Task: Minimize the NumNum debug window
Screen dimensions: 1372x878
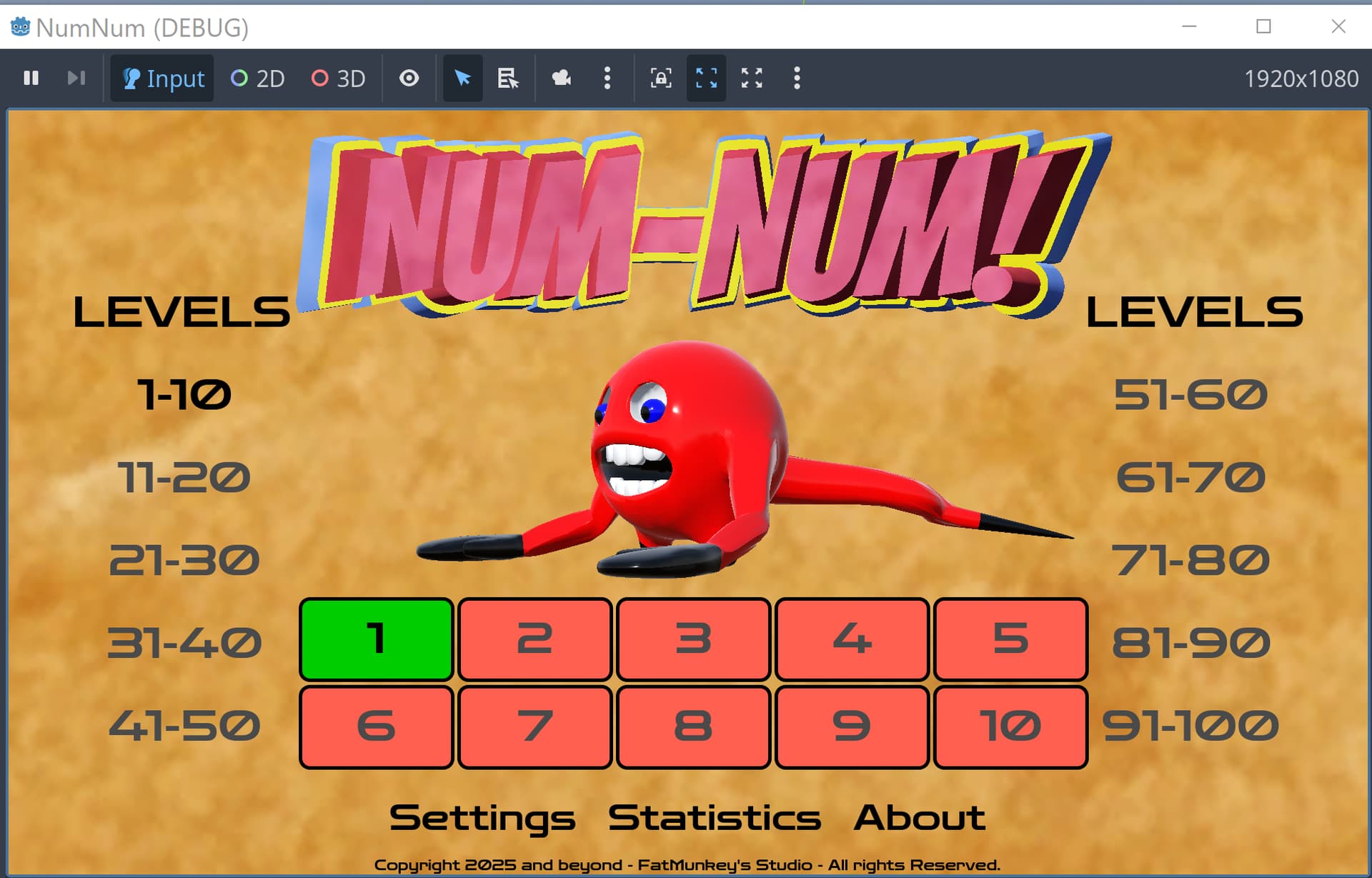Action: 1189,26
